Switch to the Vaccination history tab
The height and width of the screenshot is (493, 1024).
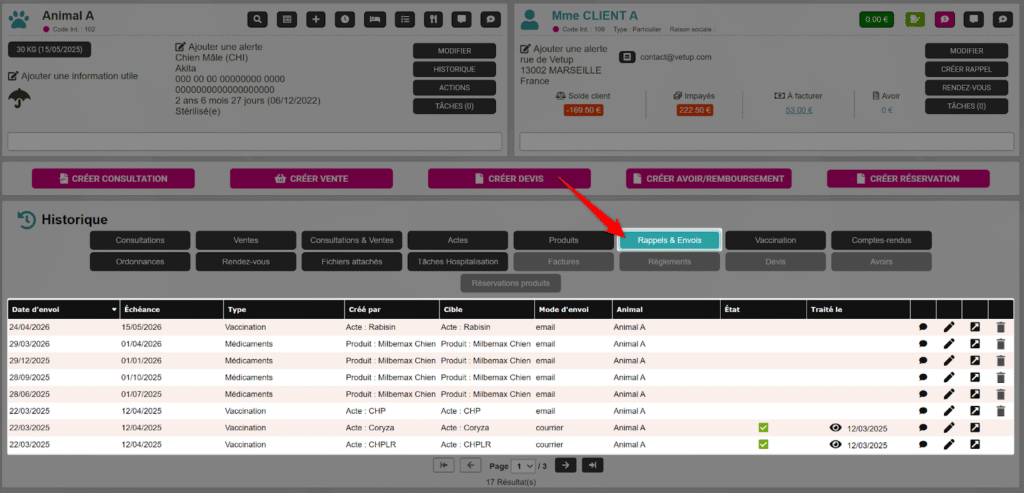[776, 240]
